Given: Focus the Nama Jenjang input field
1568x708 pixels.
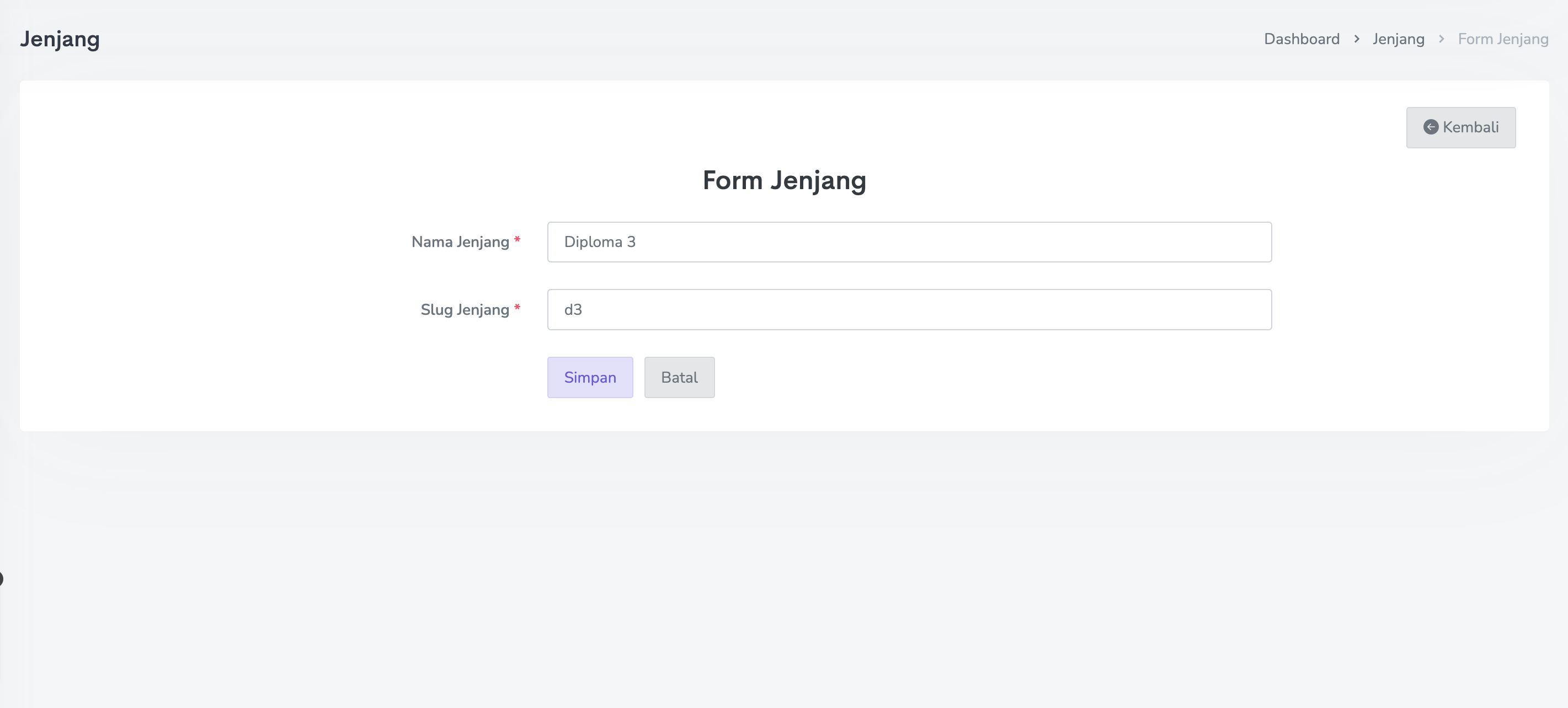Looking at the screenshot, I should point(909,242).
